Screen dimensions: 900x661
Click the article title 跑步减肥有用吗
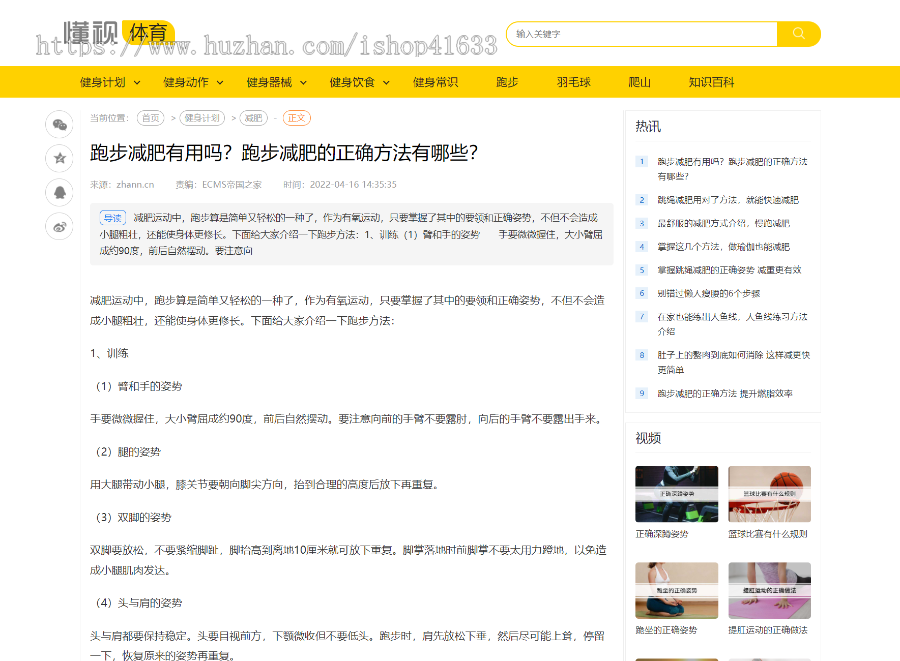tap(284, 153)
